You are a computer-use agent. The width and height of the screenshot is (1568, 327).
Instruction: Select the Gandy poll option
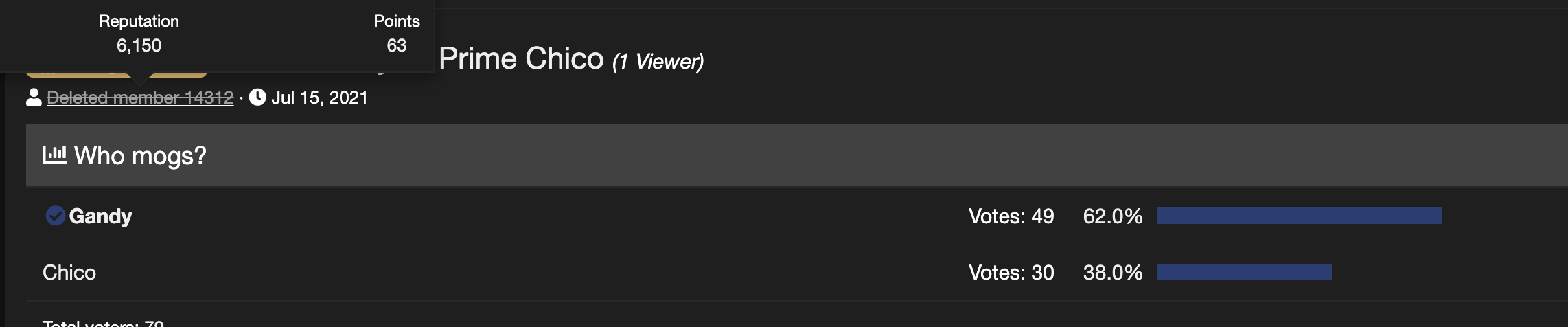(100, 216)
